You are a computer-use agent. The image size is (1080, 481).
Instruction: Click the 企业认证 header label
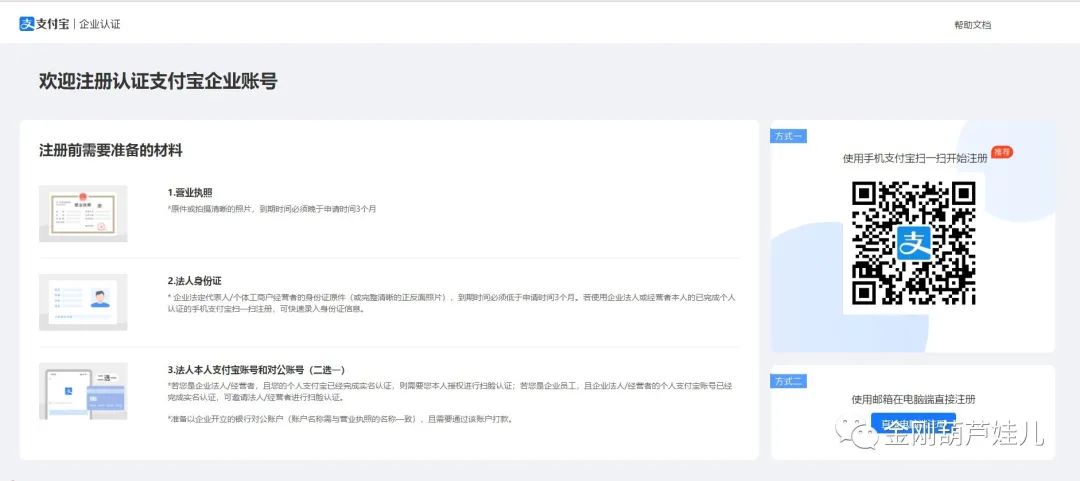click(100, 24)
